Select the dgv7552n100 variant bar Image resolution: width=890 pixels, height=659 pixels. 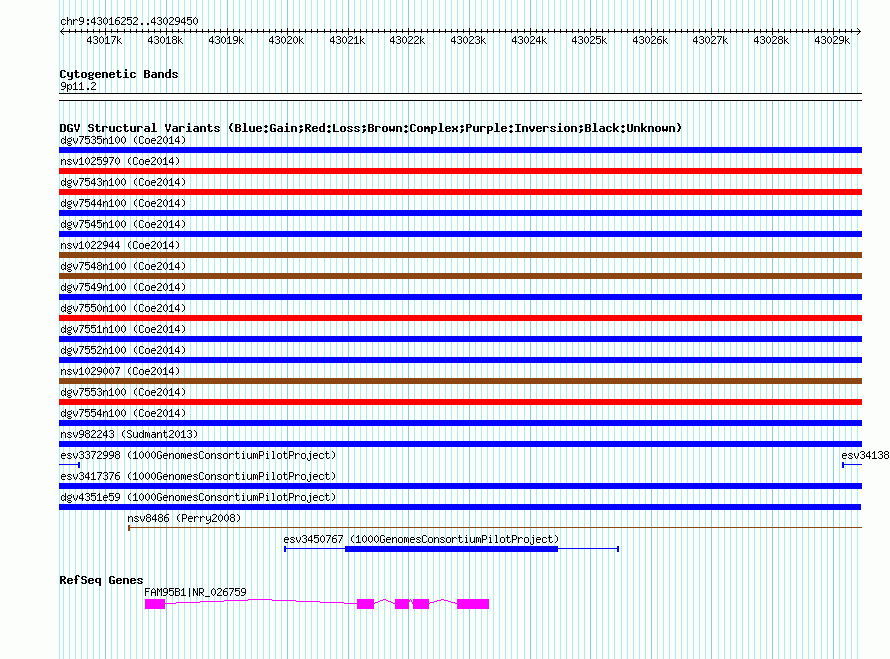coord(460,360)
